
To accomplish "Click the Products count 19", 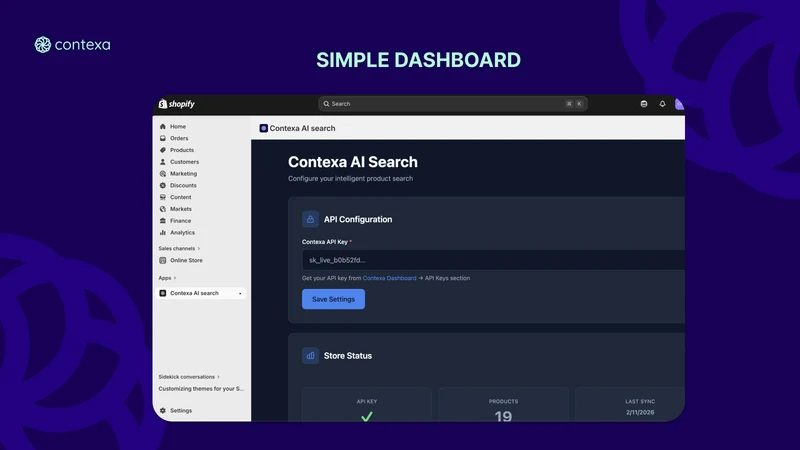I will (x=503, y=416).
